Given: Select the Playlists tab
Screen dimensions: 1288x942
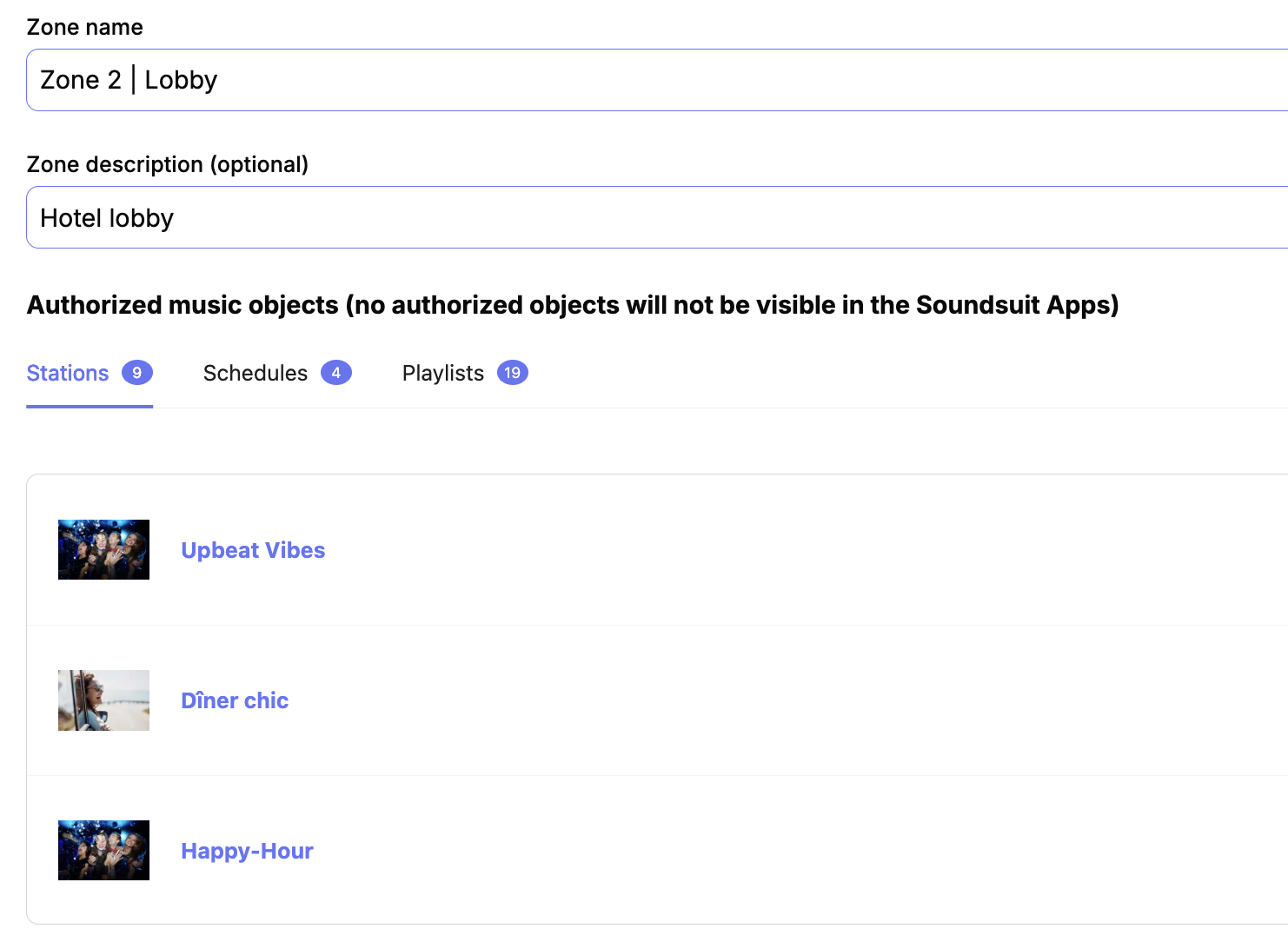Looking at the screenshot, I should click(443, 373).
